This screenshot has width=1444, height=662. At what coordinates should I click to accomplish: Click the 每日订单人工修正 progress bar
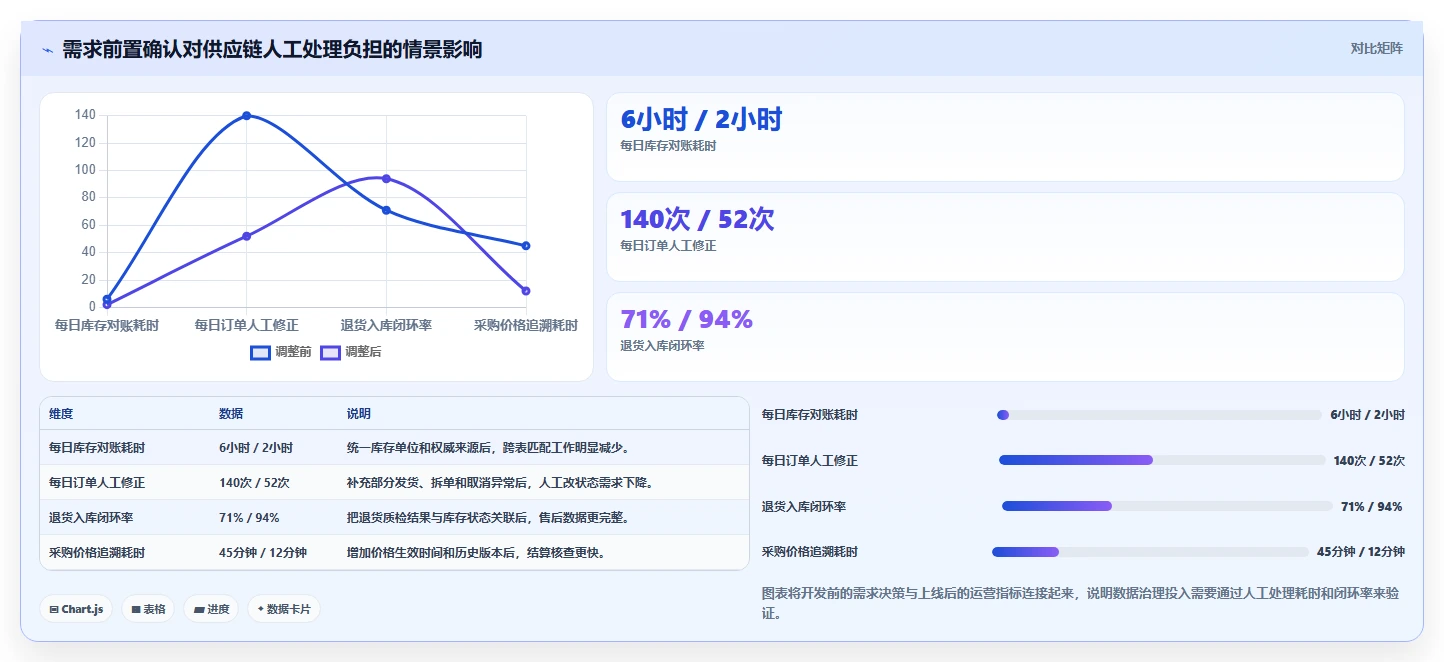coord(1162,460)
